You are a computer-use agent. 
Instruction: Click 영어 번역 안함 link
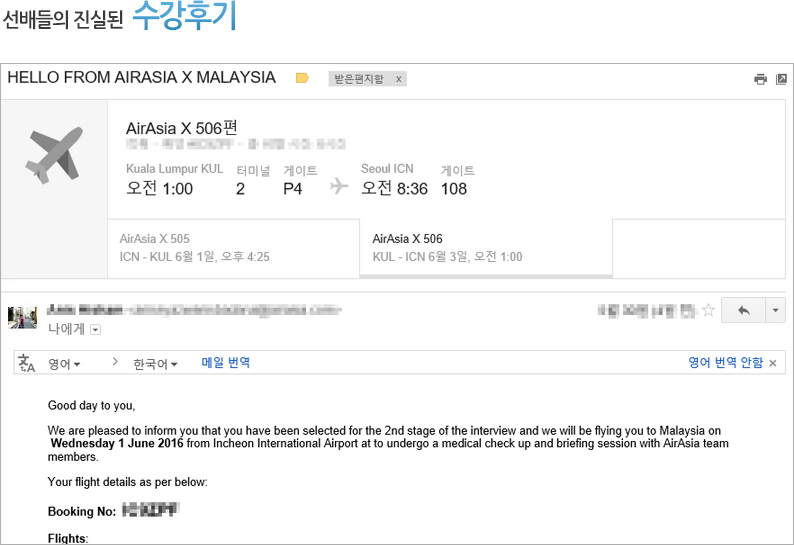(725, 363)
